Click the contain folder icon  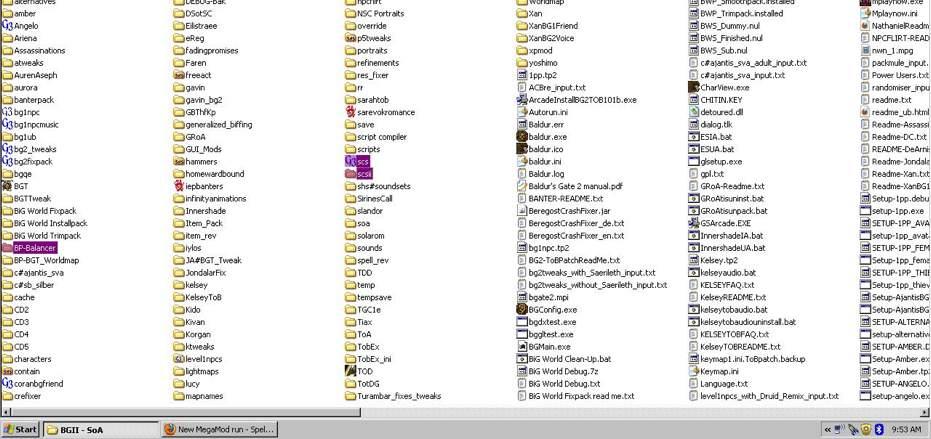coord(7,371)
